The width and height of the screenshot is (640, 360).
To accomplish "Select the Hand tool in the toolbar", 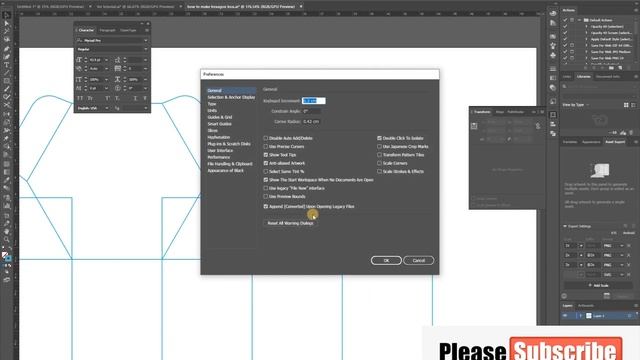I will [7, 231].
